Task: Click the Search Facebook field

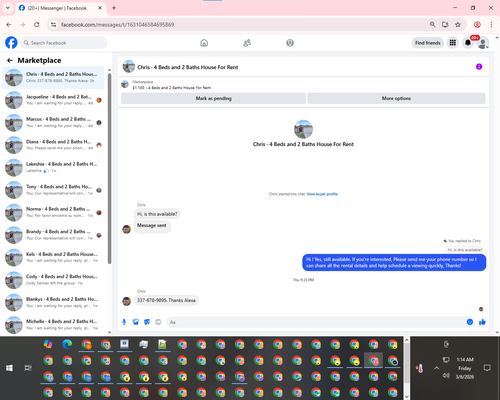Action: click(x=64, y=43)
